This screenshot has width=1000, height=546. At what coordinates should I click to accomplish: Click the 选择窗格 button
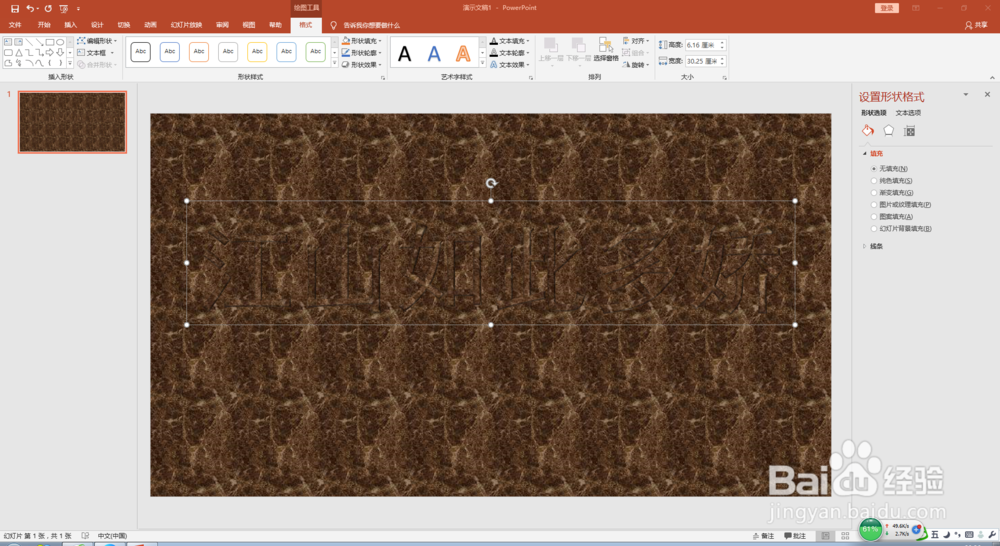(605, 50)
